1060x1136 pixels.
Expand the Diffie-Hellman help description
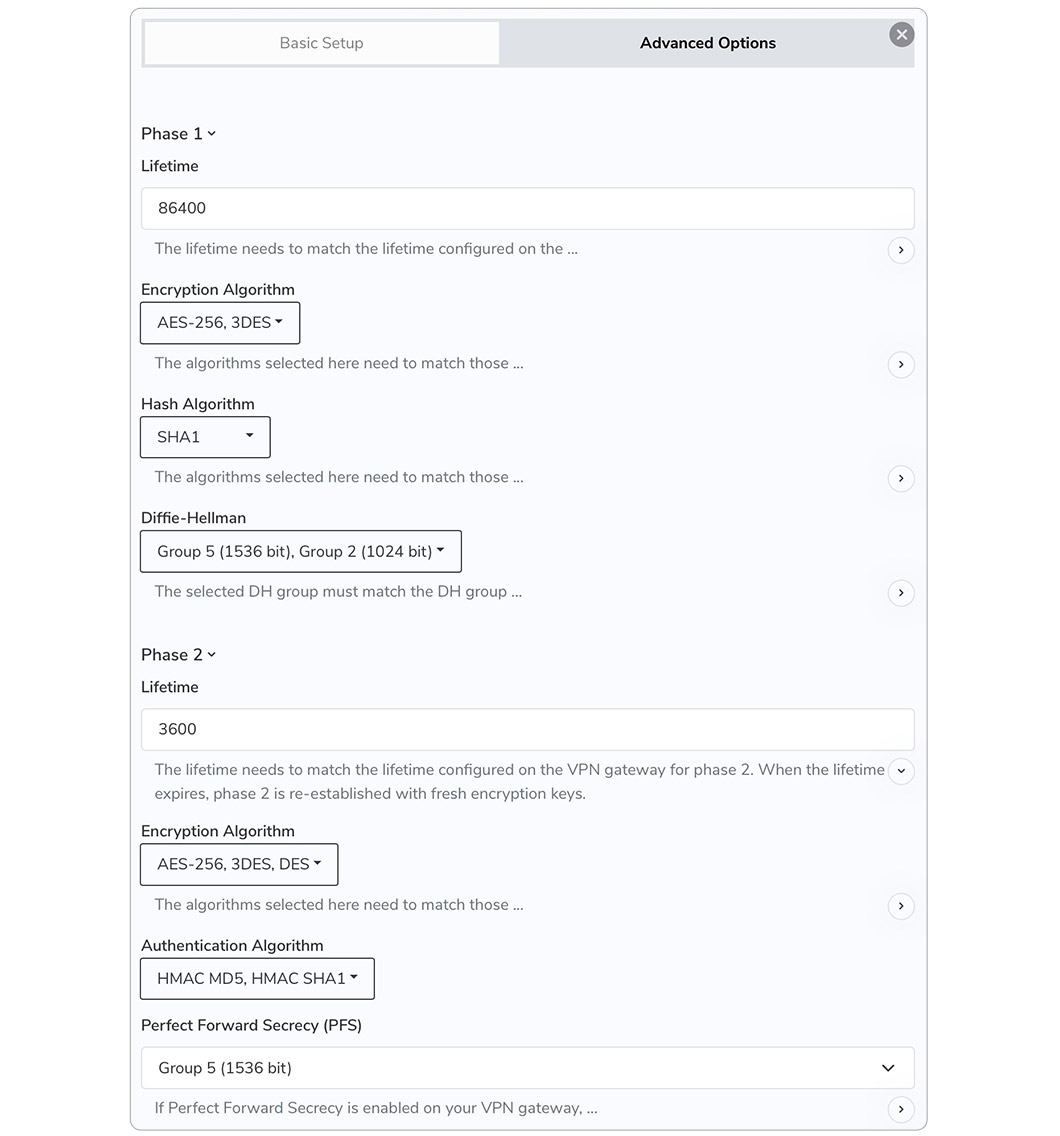[900, 593]
